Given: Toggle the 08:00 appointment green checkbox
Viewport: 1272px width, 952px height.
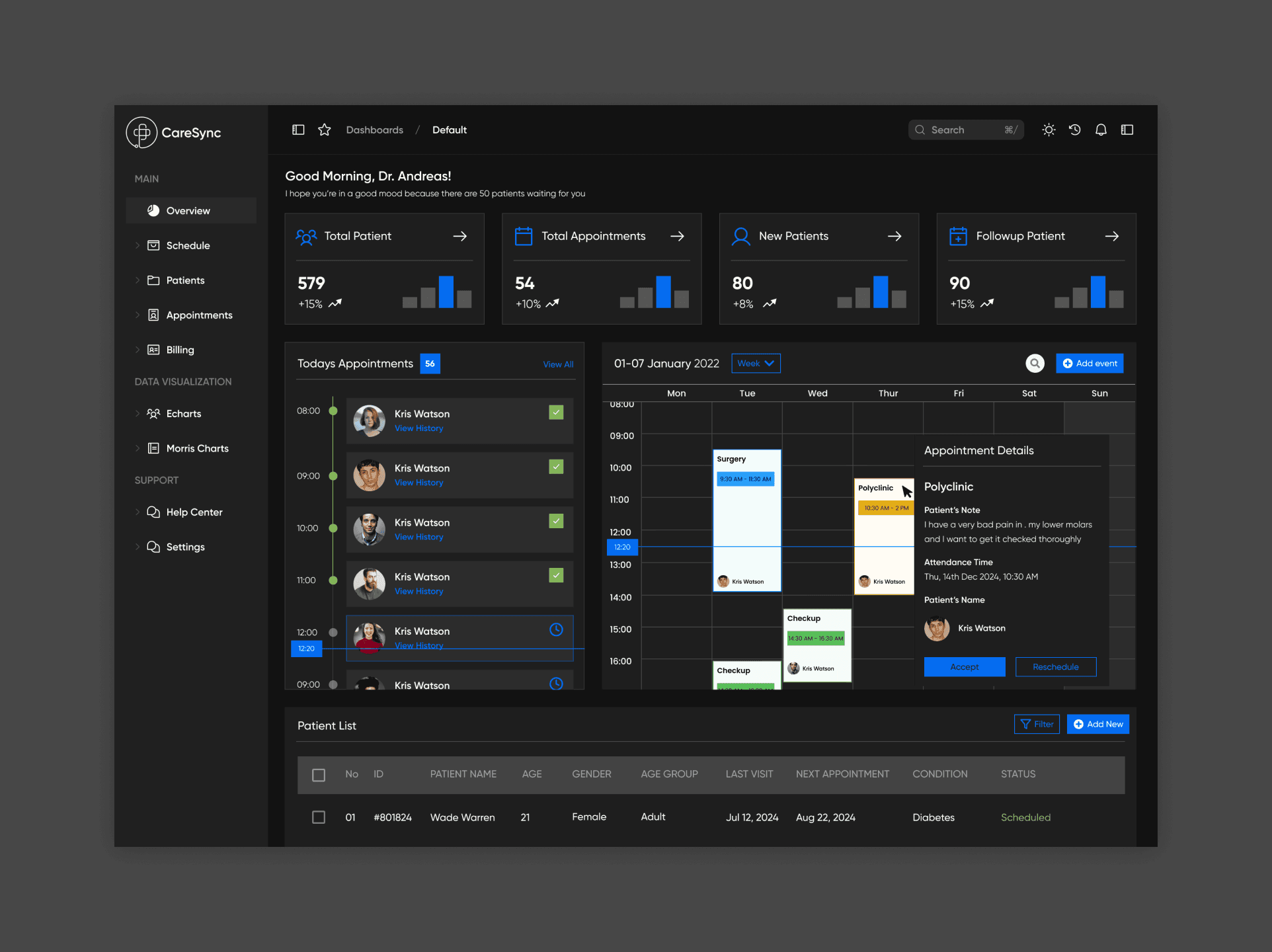Looking at the screenshot, I should point(556,413).
